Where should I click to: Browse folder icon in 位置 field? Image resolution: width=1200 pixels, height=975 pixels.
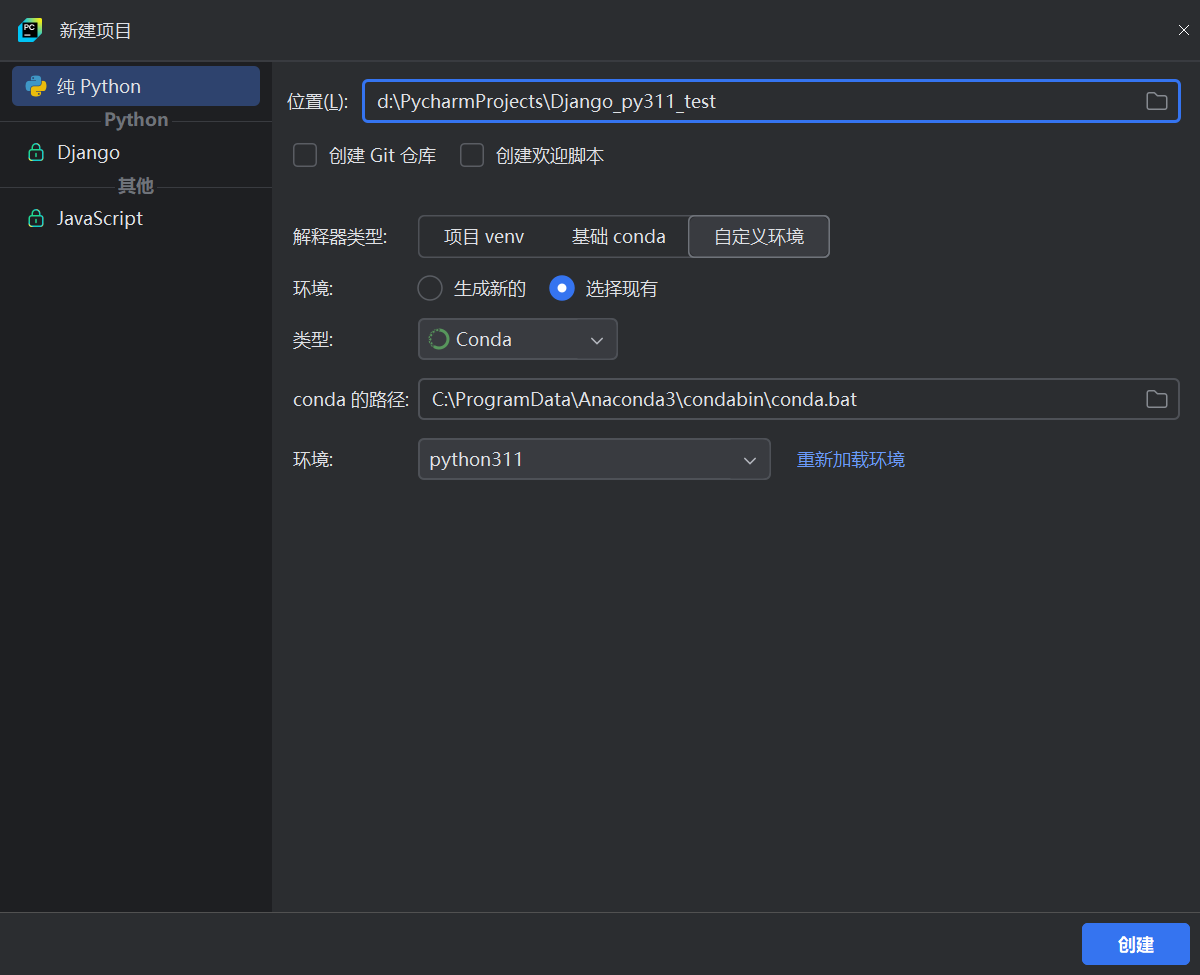click(1156, 101)
